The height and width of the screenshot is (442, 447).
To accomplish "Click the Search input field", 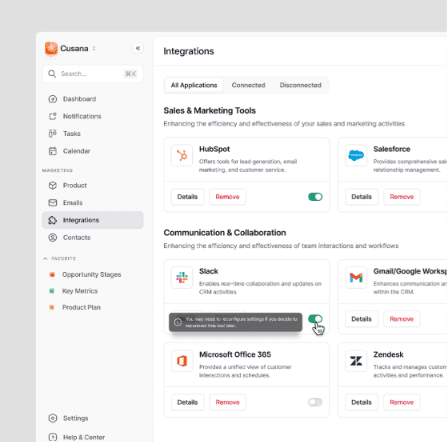I will (93, 74).
